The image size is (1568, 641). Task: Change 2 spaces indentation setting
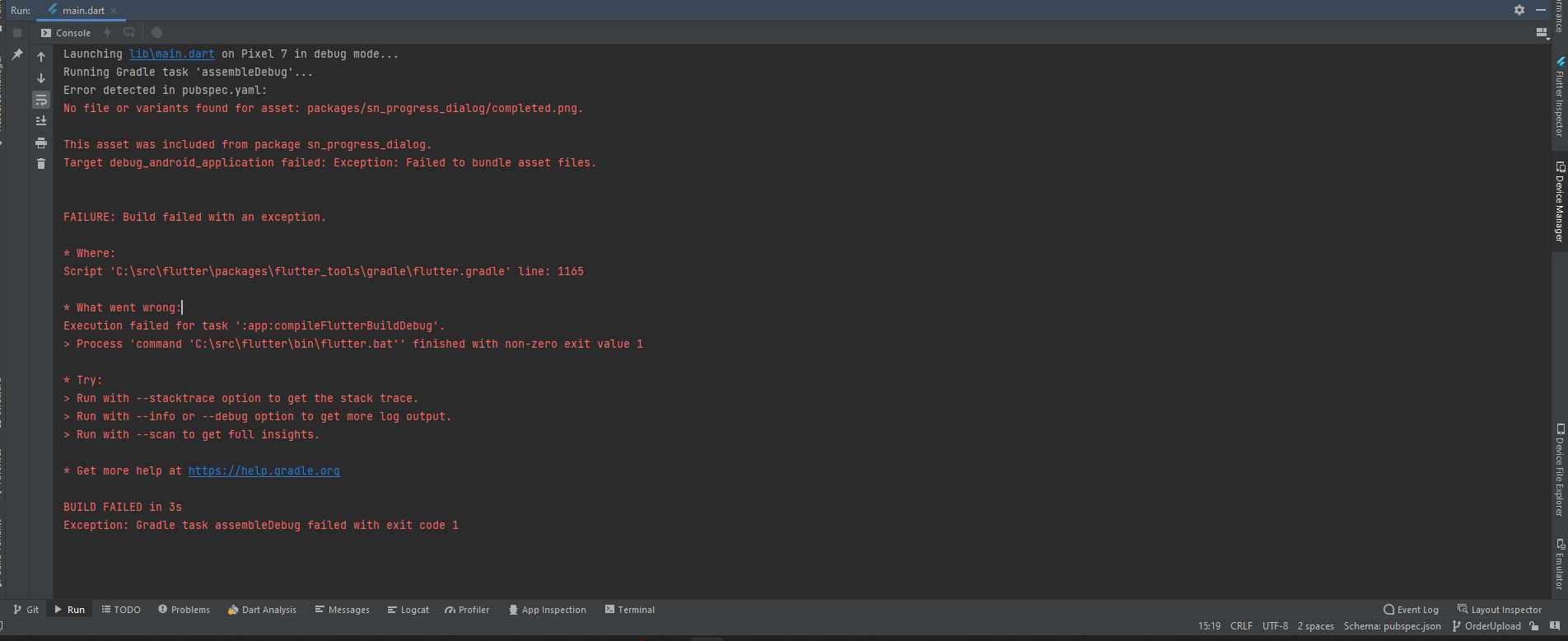[x=1316, y=626]
